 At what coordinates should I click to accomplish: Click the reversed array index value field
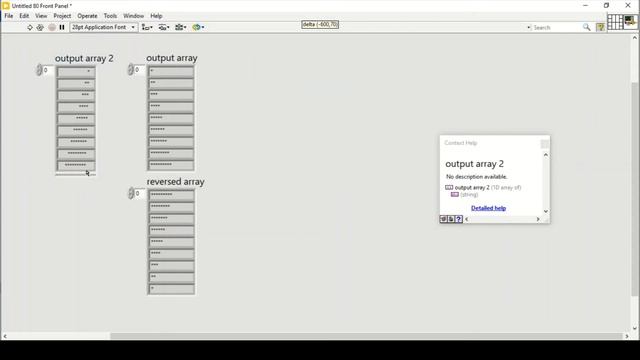coord(140,193)
